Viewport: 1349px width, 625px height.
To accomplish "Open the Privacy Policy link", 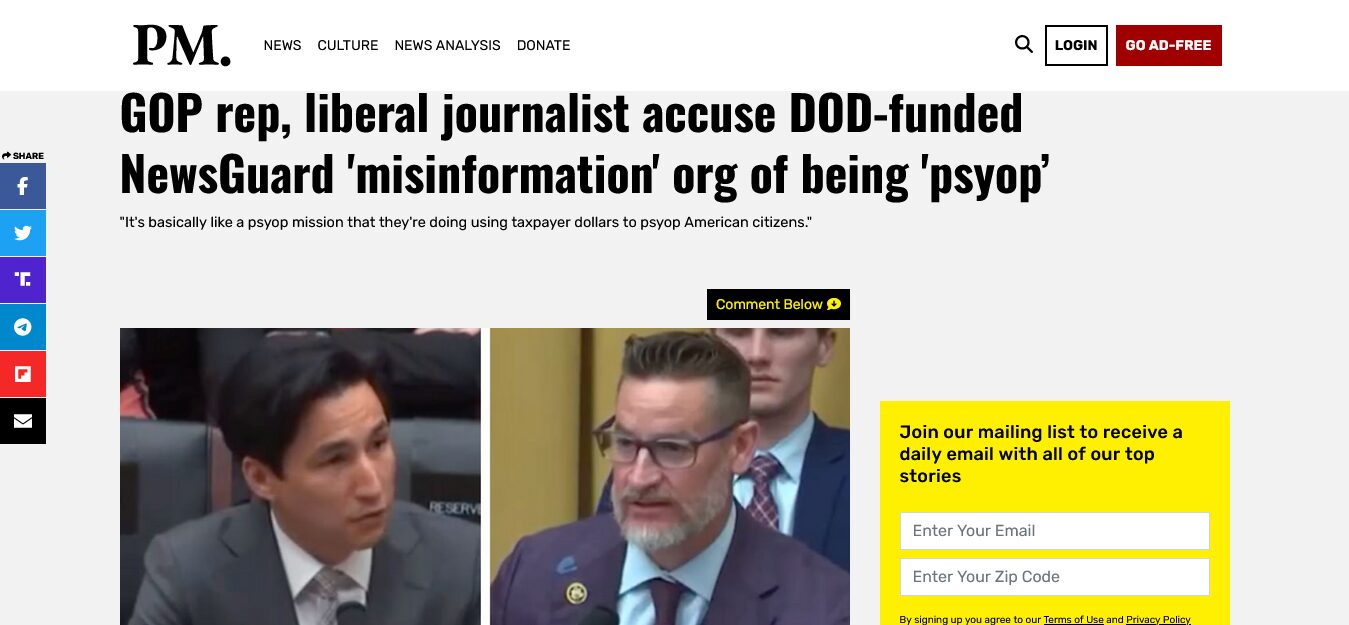I will [x=1158, y=620].
